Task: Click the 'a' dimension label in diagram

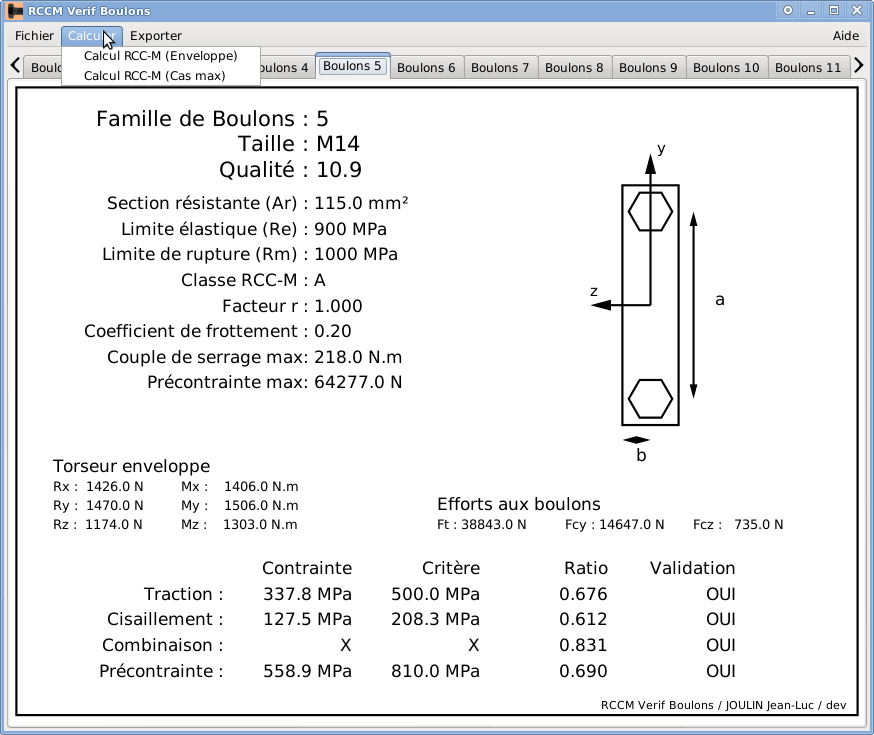Action: tap(720, 300)
